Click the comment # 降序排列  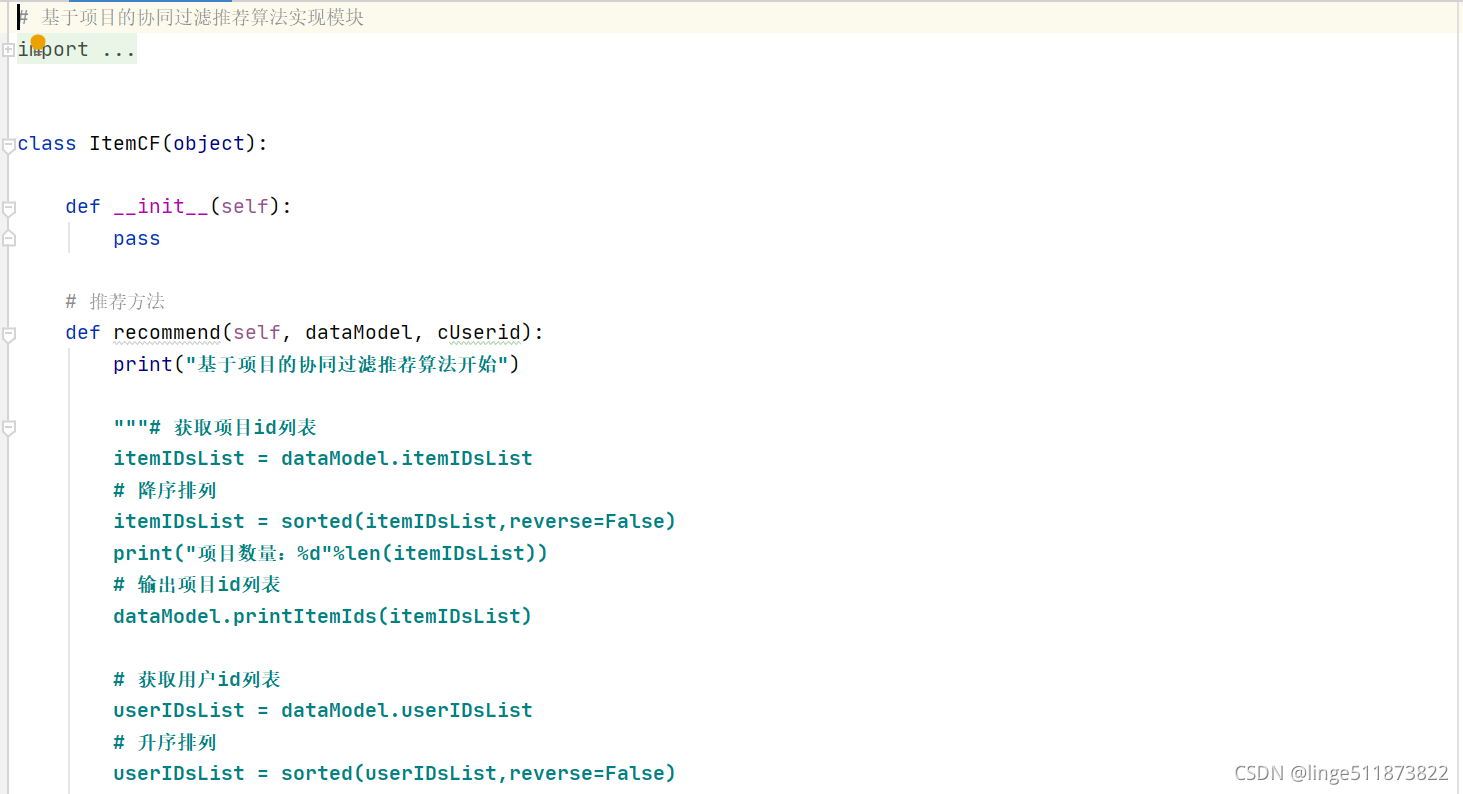[x=165, y=490]
